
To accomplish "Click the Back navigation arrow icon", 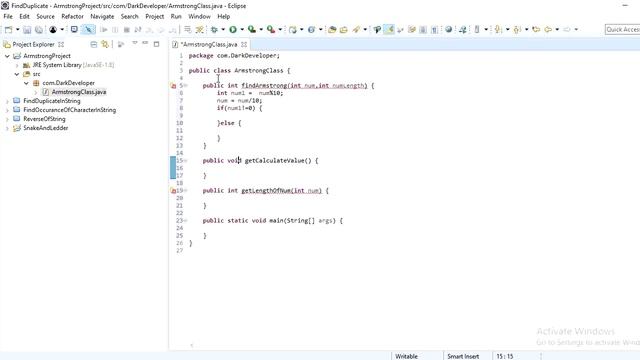I will 548,29.
